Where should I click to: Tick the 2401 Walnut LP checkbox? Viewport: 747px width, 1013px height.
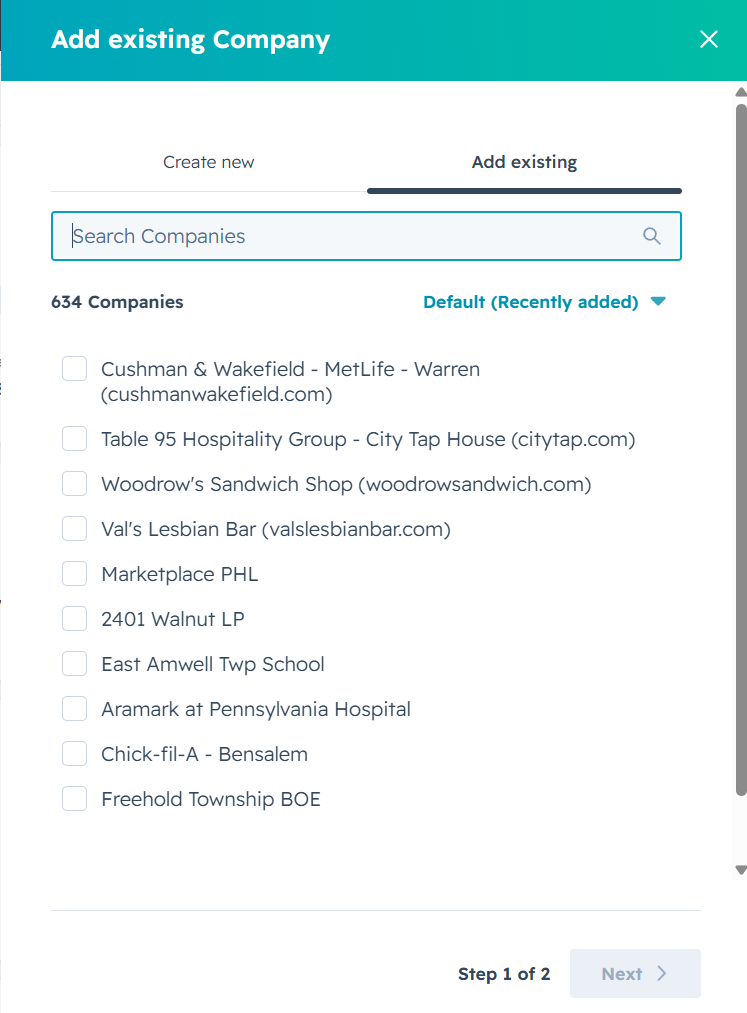(x=74, y=619)
